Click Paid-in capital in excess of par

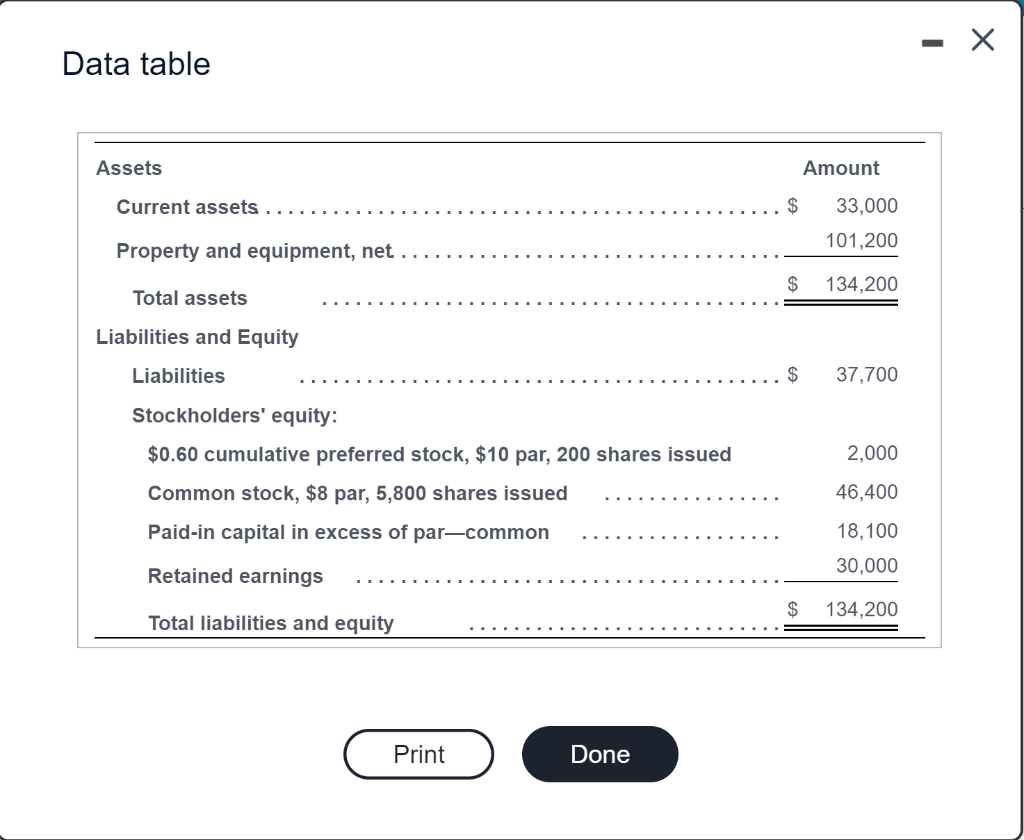[x=348, y=532]
